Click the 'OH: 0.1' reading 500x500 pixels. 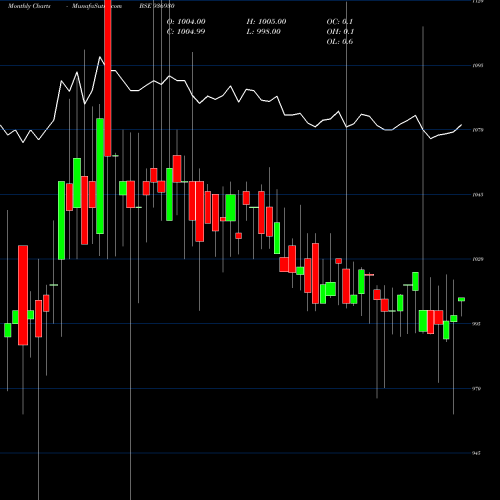tap(340, 32)
